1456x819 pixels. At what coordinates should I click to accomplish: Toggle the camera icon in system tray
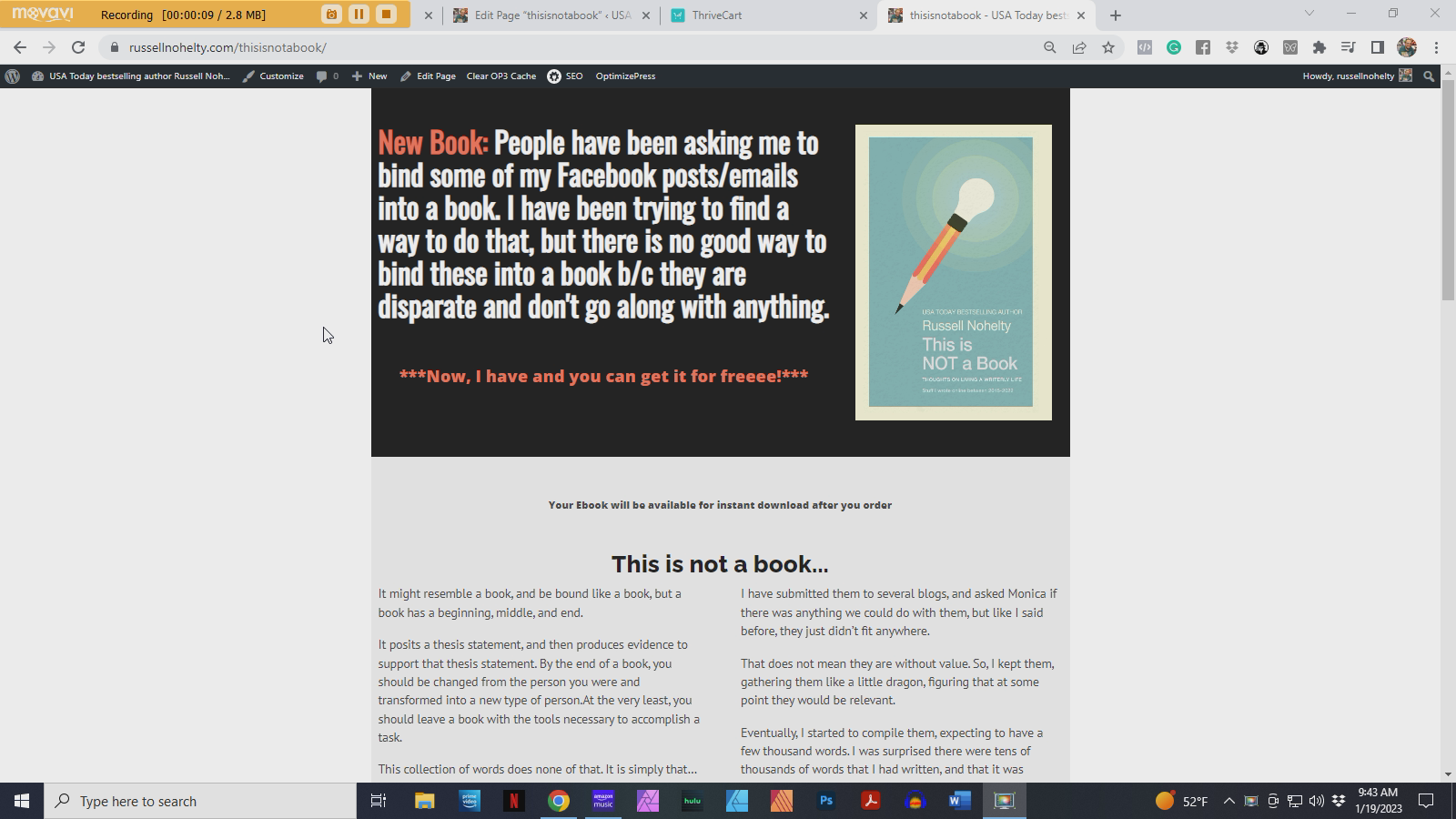(1271, 801)
